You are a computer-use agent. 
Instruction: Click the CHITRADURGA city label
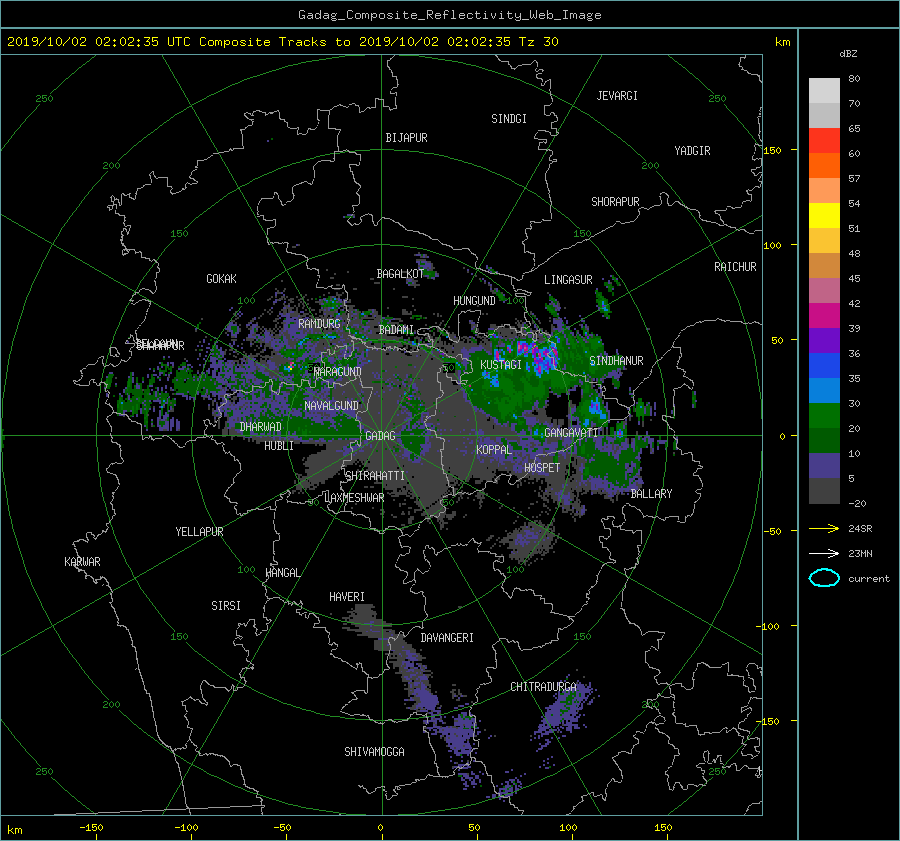point(544,687)
